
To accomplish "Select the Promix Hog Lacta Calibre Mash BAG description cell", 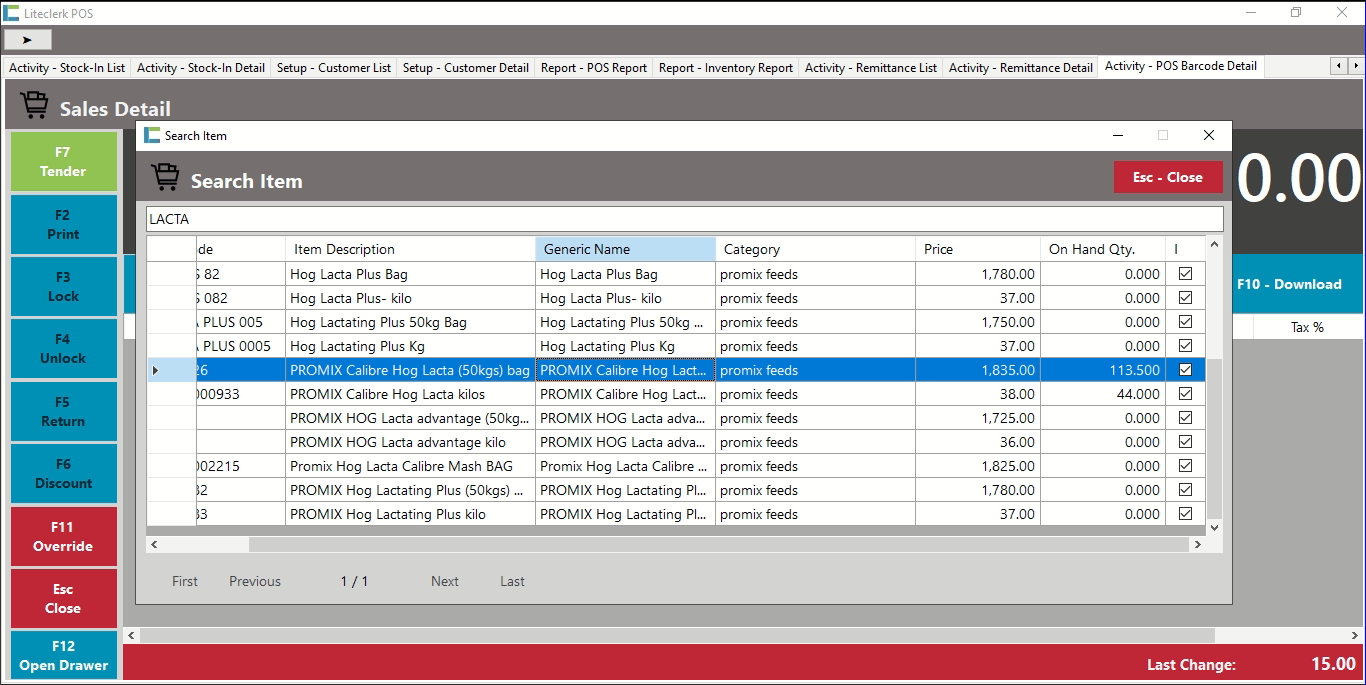I will click(x=410, y=466).
